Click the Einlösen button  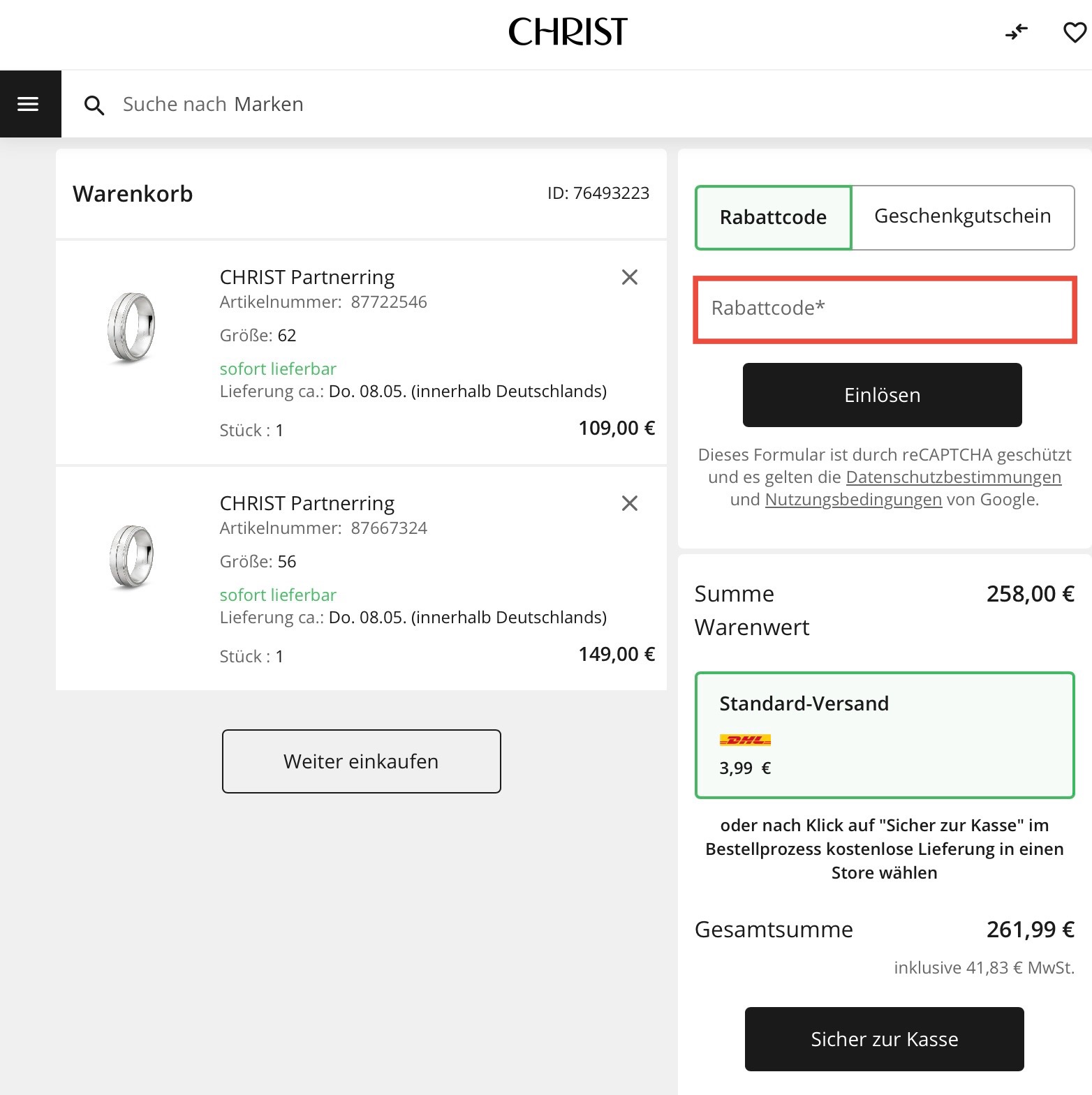point(882,395)
